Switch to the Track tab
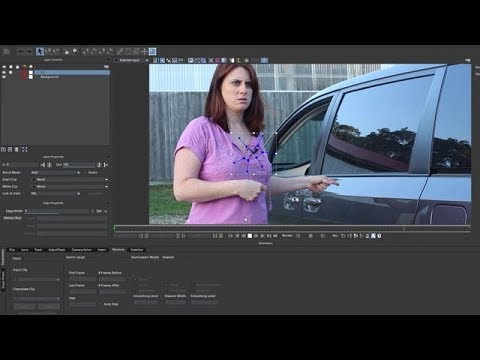The width and height of the screenshot is (480, 360). 38,249
